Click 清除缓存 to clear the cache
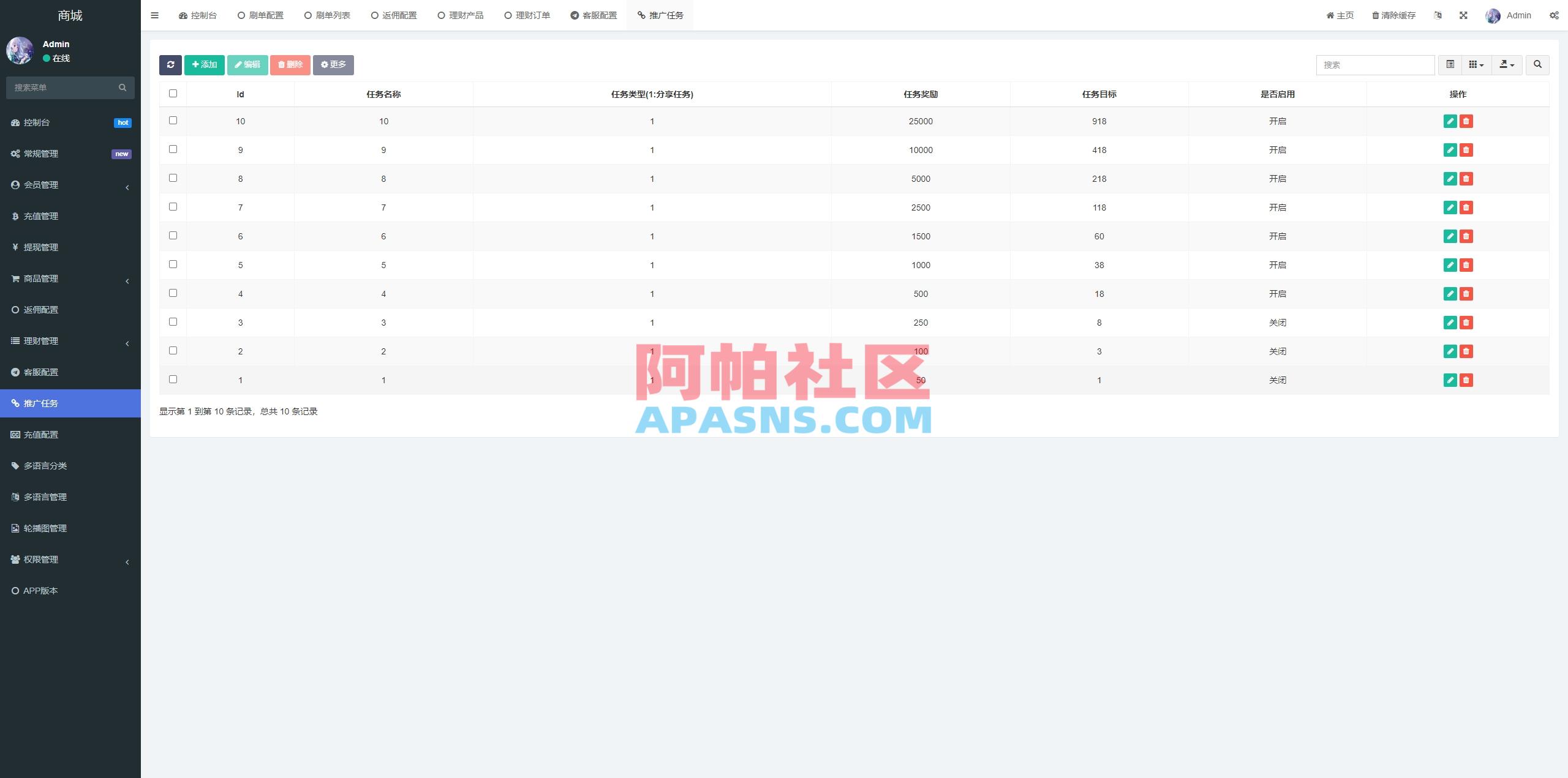The image size is (1568, 778). pos(1393,15)
